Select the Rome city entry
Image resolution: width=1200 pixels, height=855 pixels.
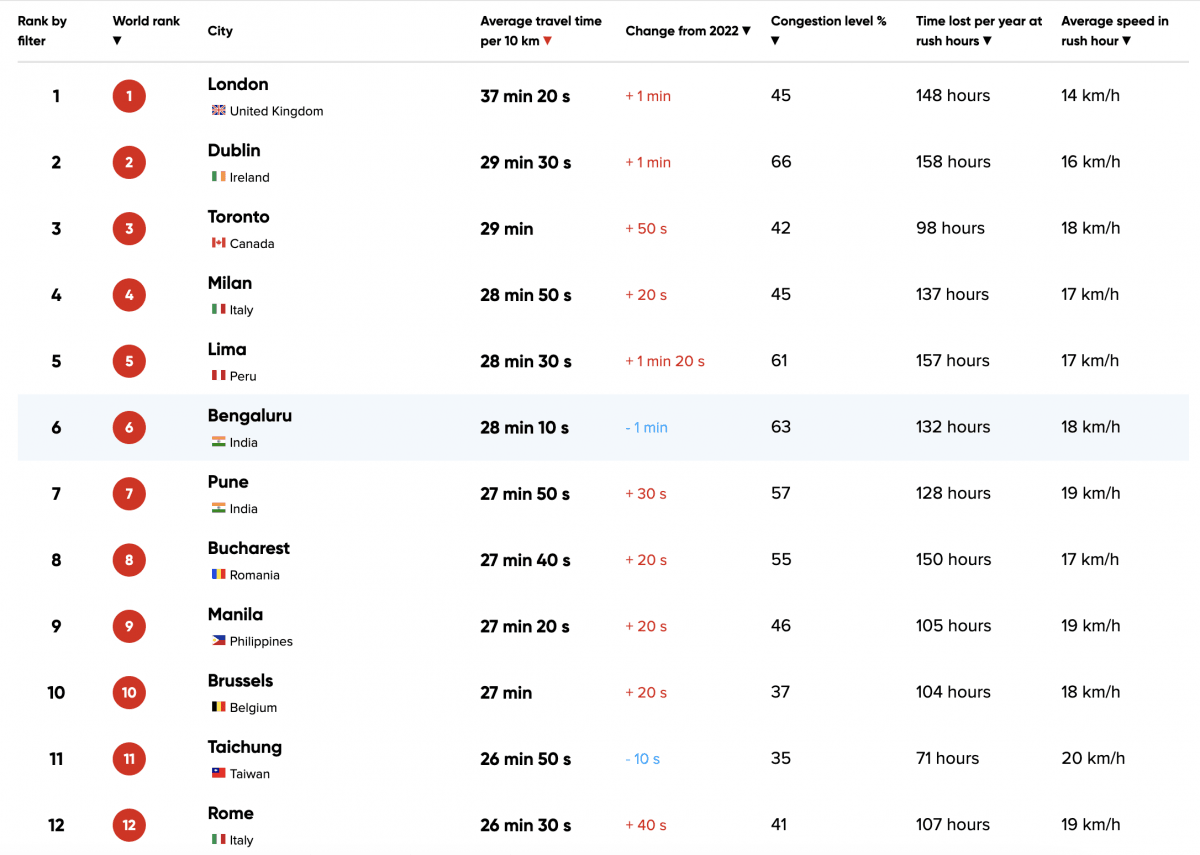[x=230, y=813]
